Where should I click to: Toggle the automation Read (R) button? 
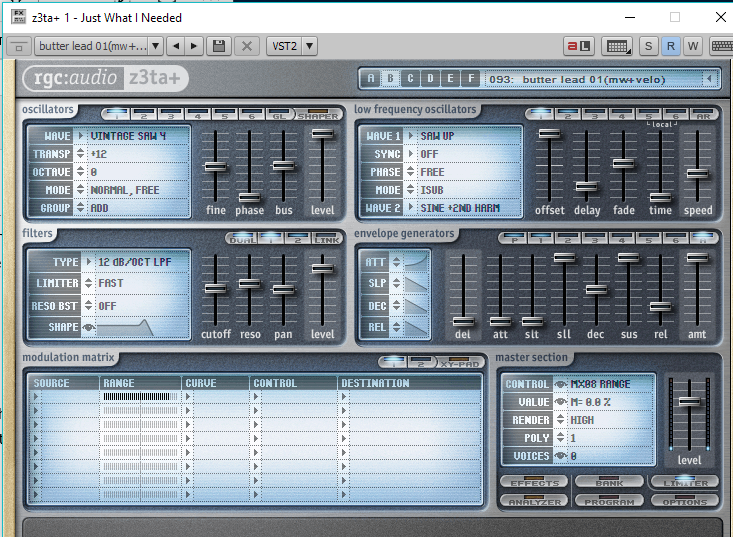pyautogui.click(x=671, y=46)
